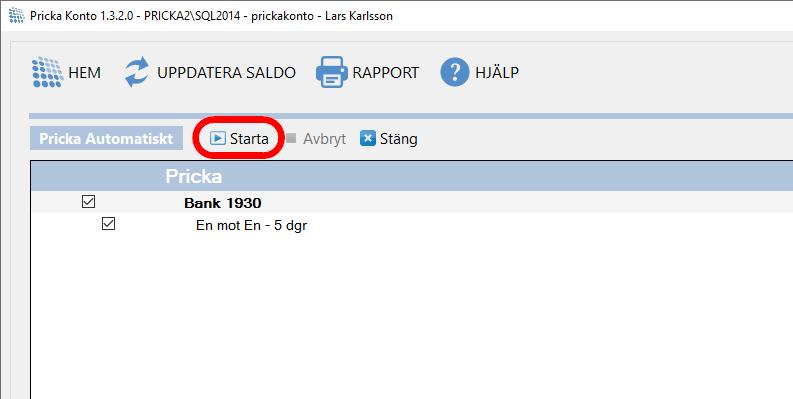The image size is (793, 399).
Task: Click the gray stop square beside Avbryt
Action: 291,138
